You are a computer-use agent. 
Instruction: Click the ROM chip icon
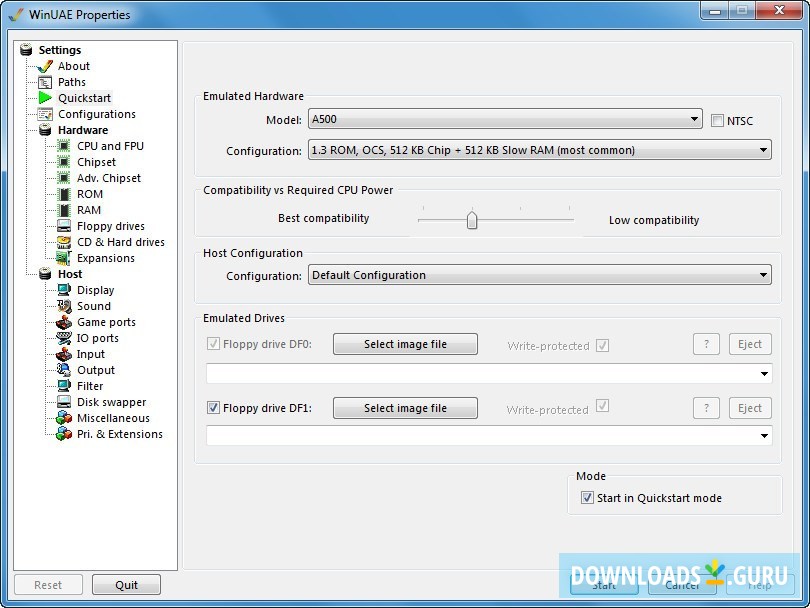click(64, 194)
